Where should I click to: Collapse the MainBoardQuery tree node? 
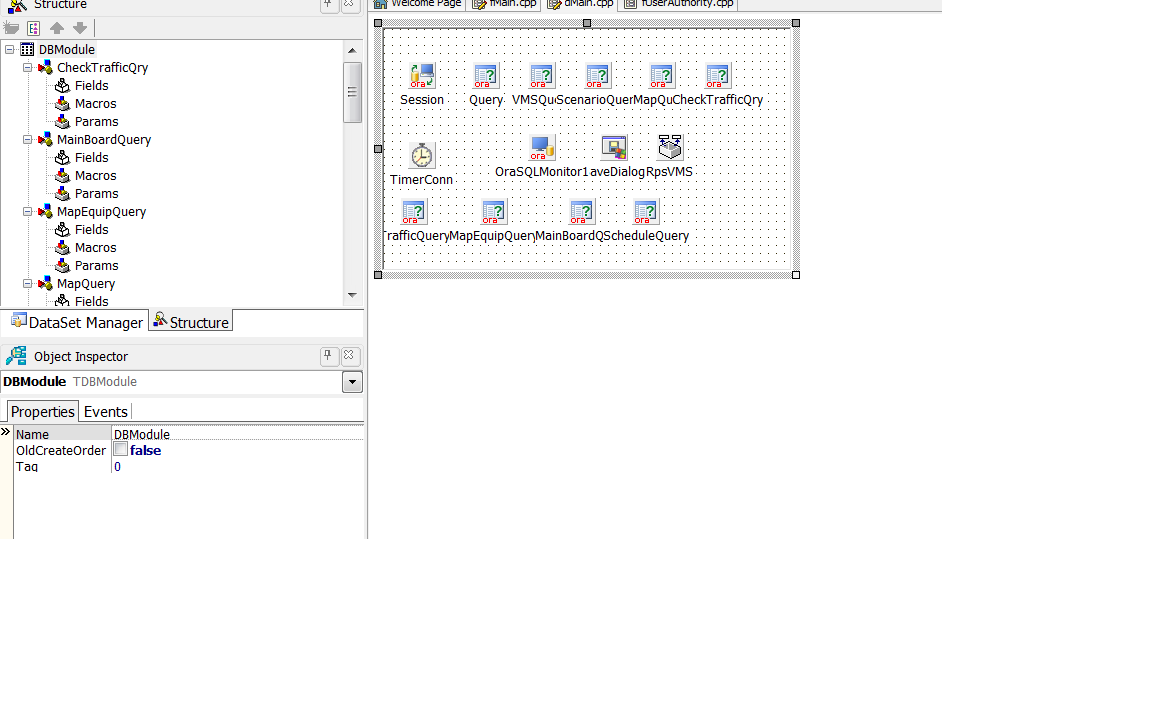tap(28, 140)
